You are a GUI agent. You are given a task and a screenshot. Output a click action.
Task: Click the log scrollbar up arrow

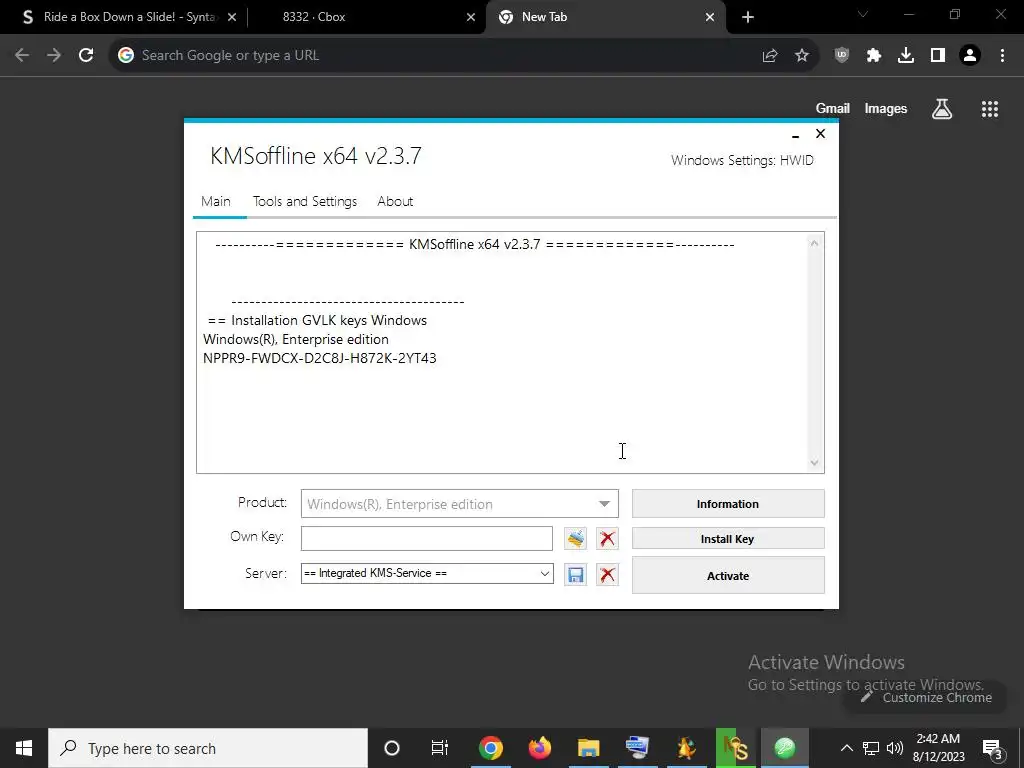(814, 244)
